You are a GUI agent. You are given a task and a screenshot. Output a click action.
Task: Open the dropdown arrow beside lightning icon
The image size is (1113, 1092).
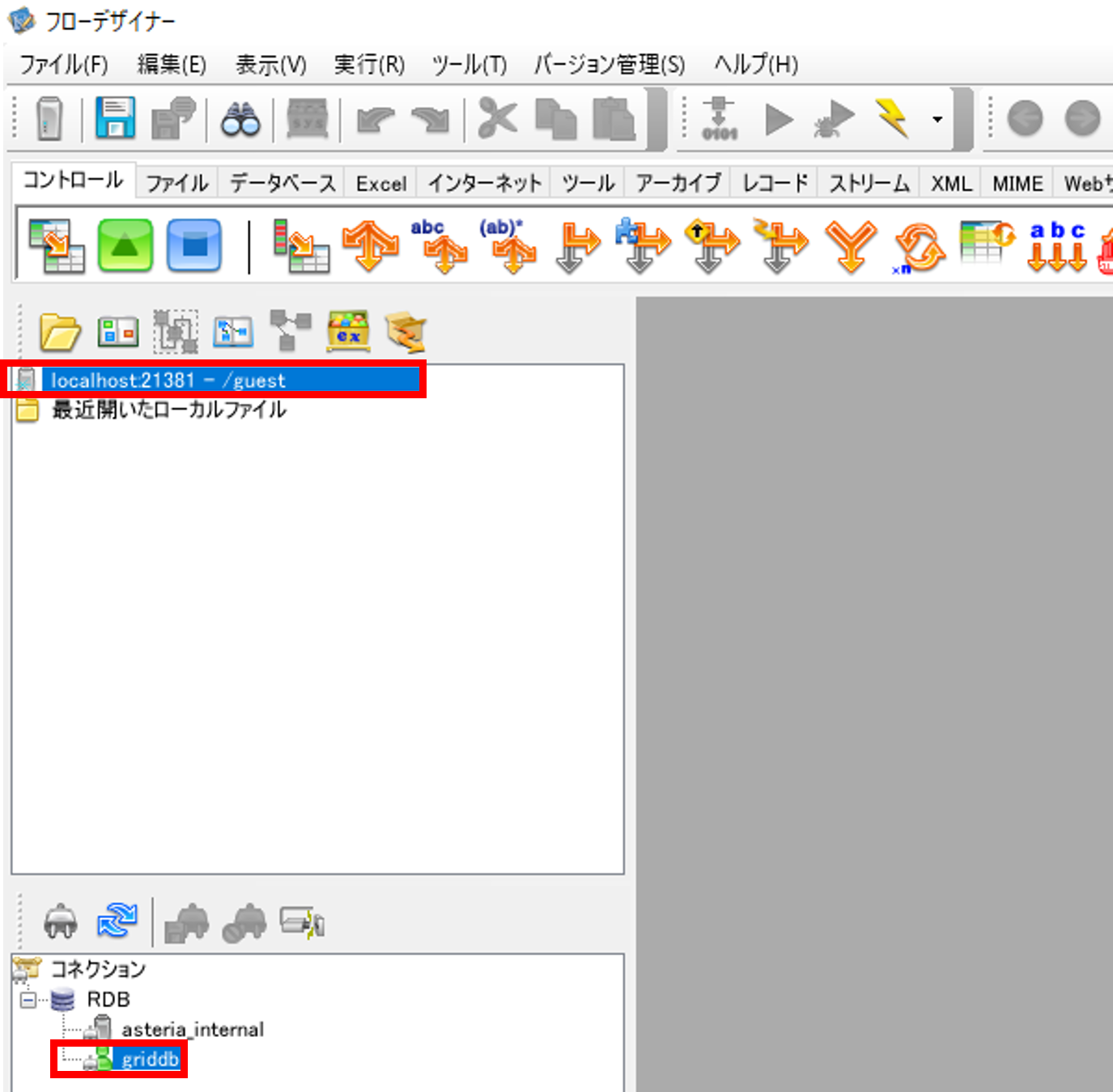[937, 120]
